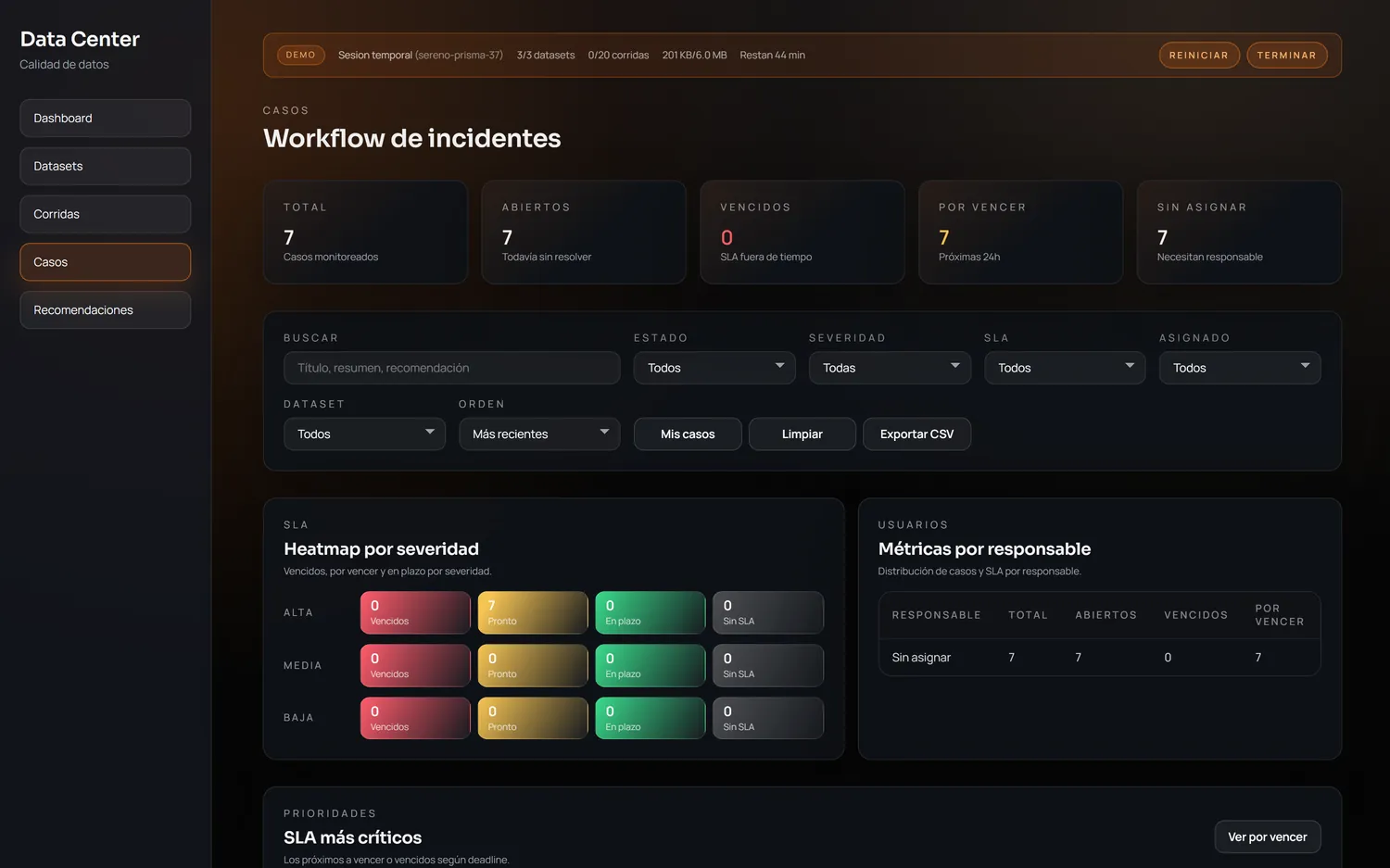Click the ABIERTOS column header in metrics table
Image resolution: width=1390 pixels, height=868 pixels.
point(1106,615)
